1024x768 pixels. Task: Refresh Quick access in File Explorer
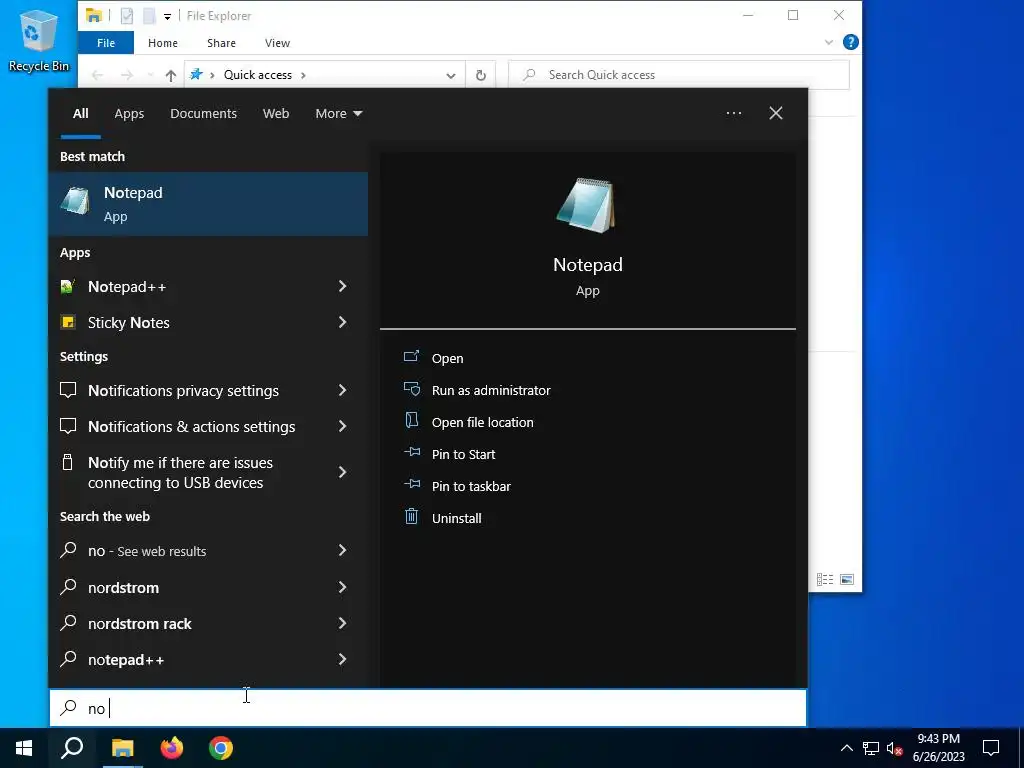pos(481,75)
